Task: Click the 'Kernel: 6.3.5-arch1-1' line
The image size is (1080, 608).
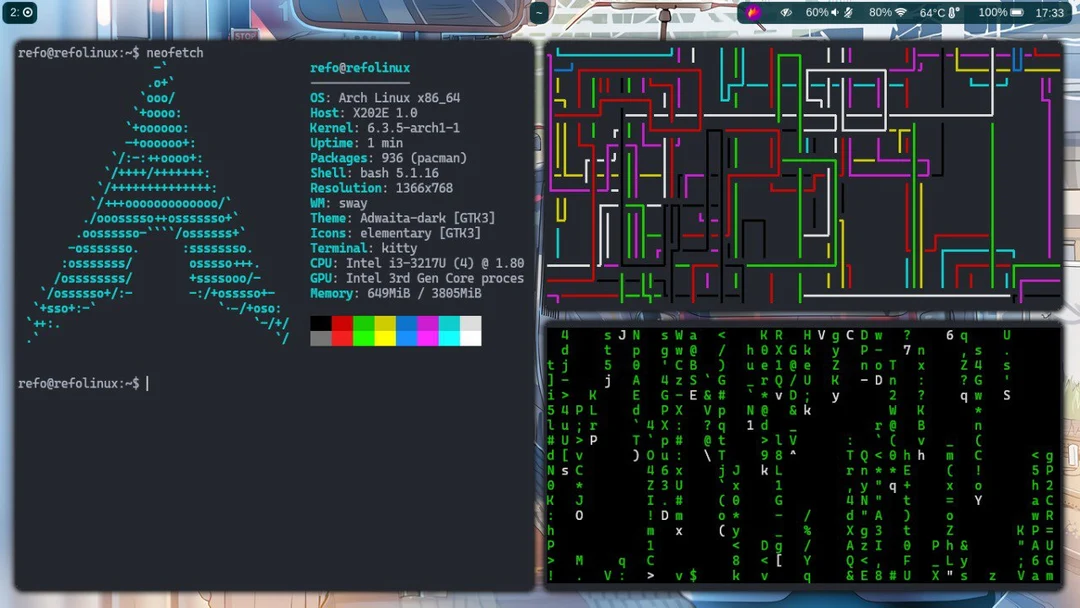Action: coord(385,128)
